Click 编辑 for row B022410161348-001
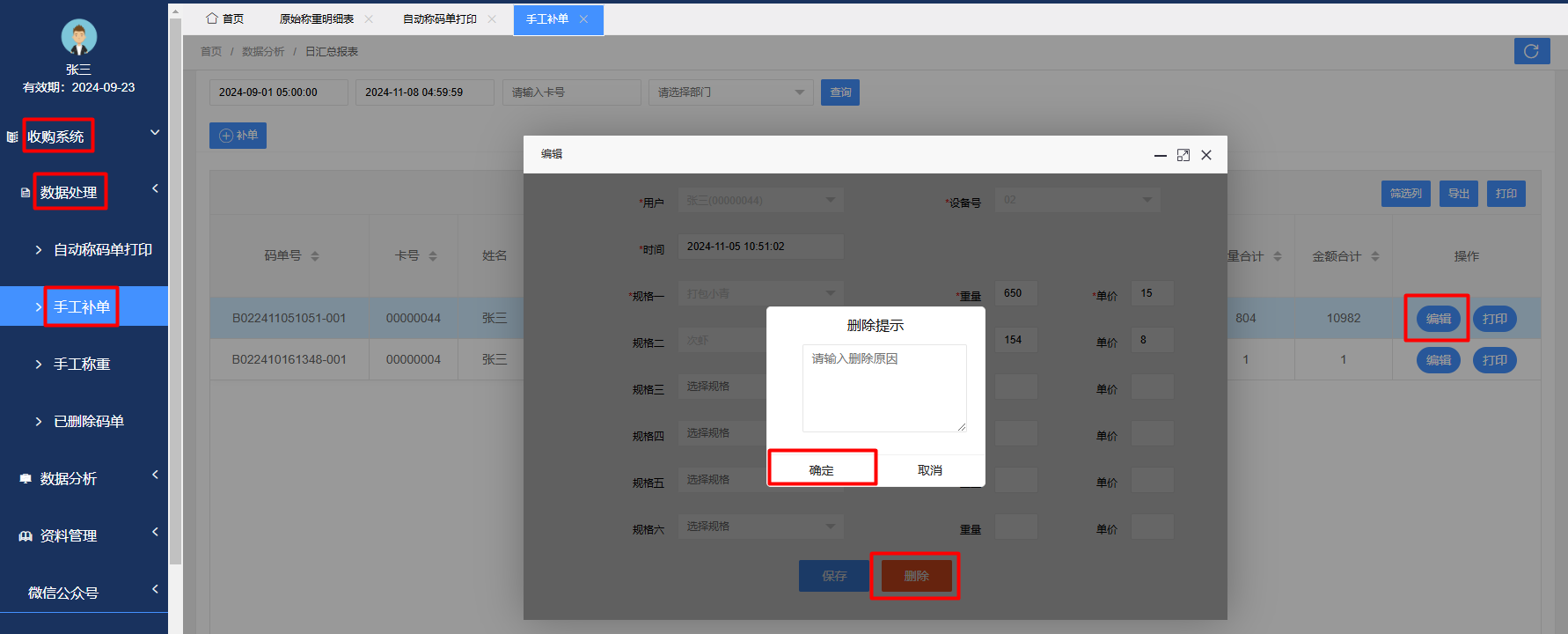 pyautogui.click(x=1439, y=360)
